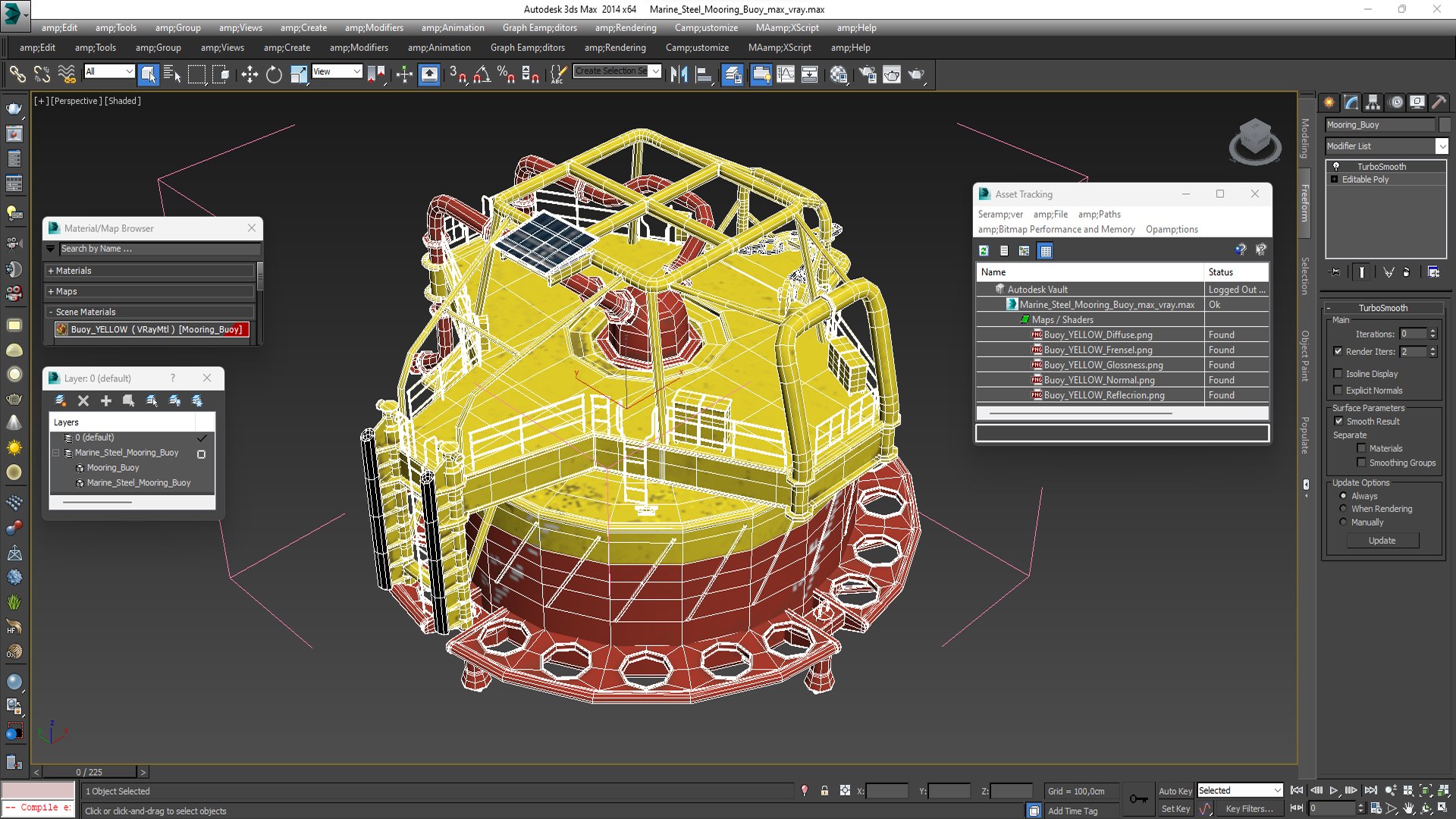The width and height of the screenshot is (1456, 819).
Task: Toggle the Angle Snap icon
Action: click(482, 74)
